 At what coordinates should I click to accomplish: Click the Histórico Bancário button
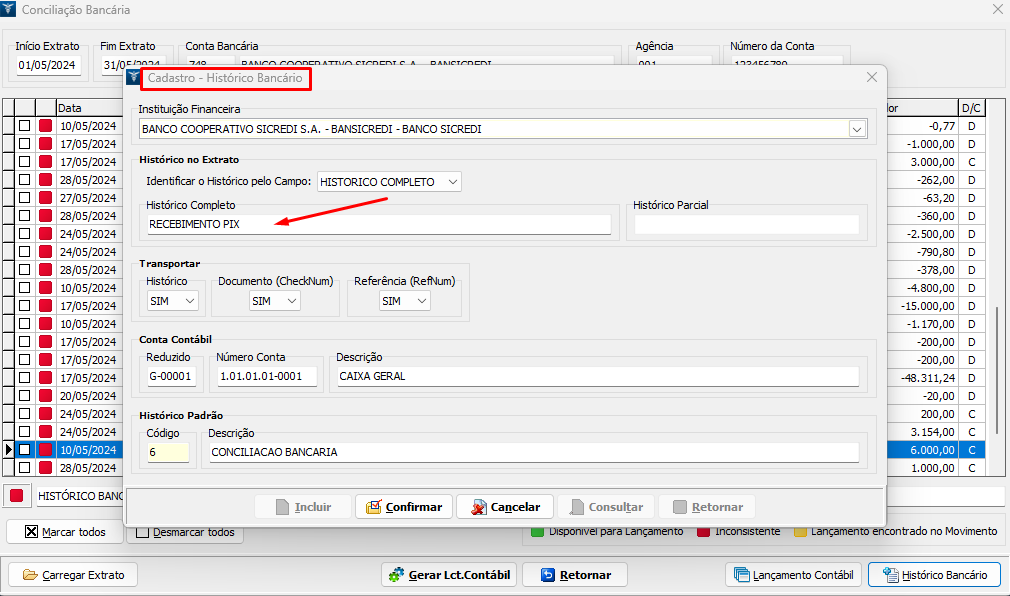[x=933, y=575]
